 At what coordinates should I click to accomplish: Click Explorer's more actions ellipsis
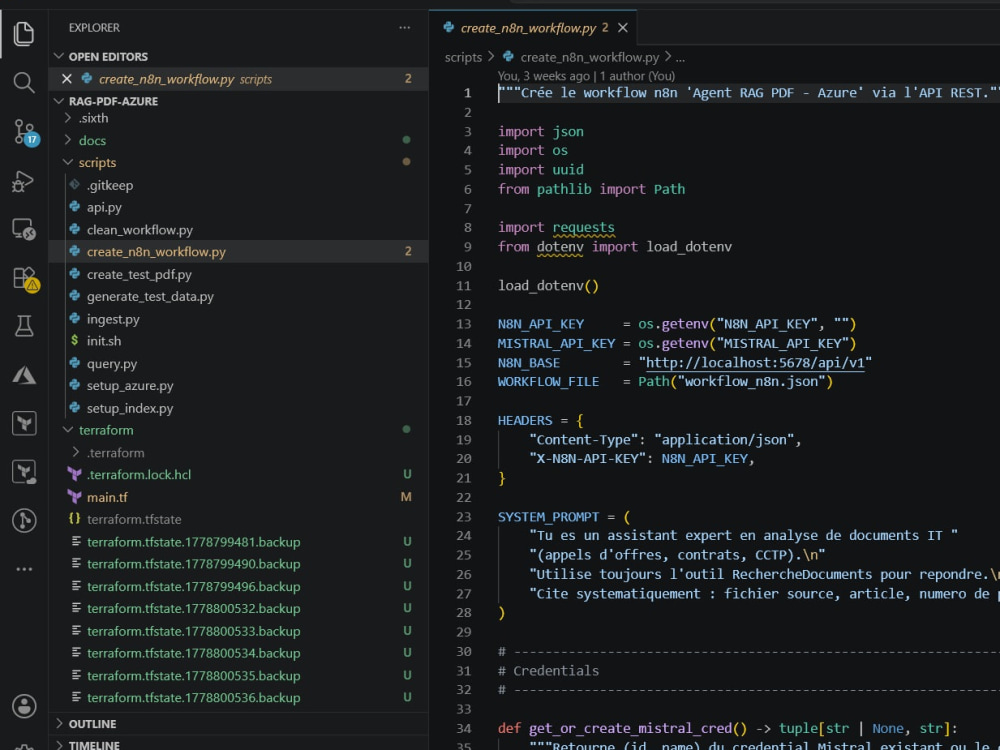404,27
